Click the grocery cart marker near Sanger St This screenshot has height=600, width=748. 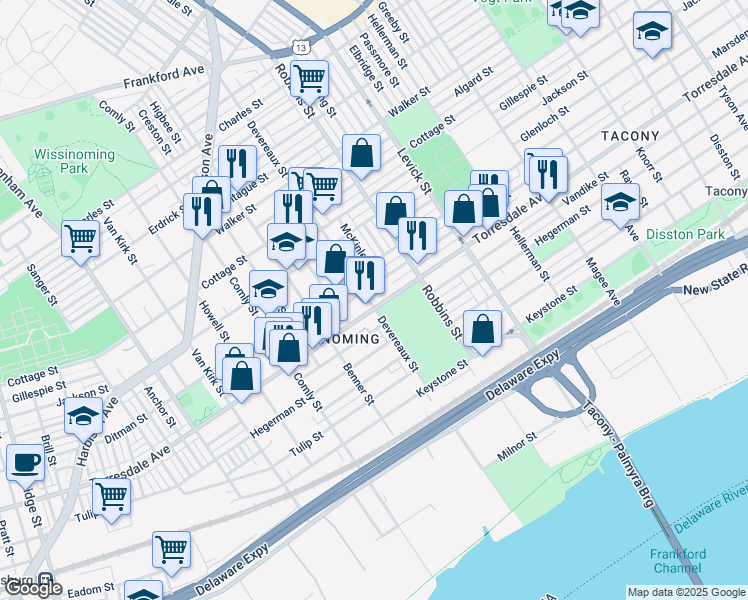(81, 239)
